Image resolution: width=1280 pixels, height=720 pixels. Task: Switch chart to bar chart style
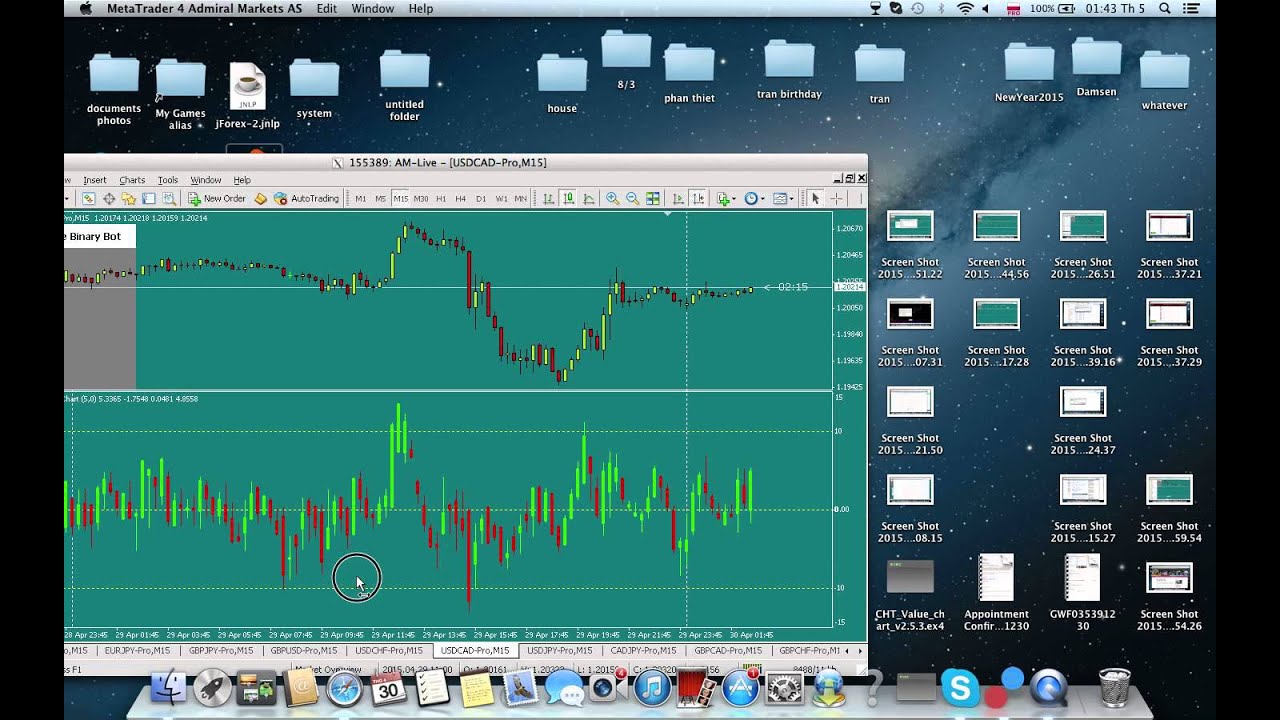click(x=548, y=199)
